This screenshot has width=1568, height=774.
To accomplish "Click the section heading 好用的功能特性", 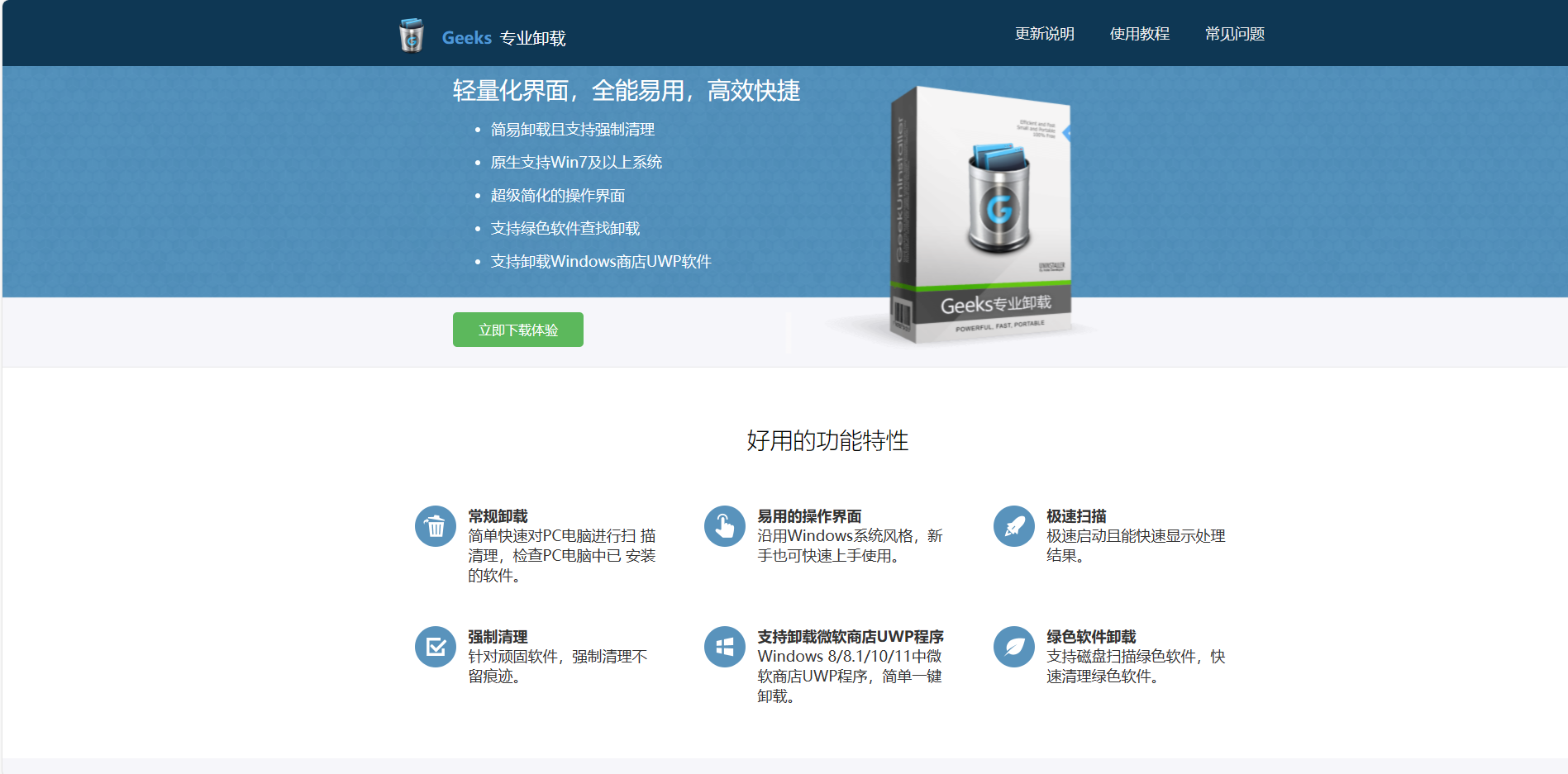I will point(827,440).
